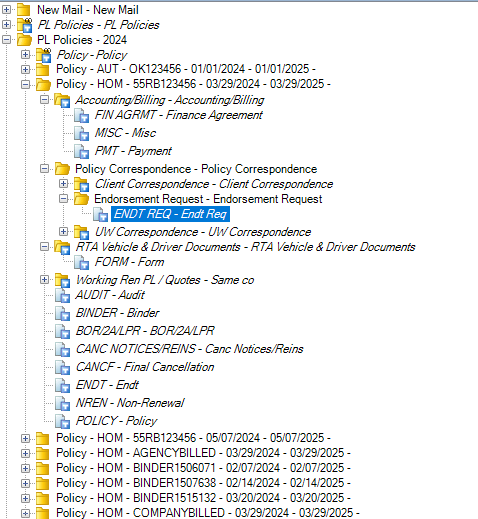Click the Accounting/Billing filtered folder icon

[x=62, y=100]
